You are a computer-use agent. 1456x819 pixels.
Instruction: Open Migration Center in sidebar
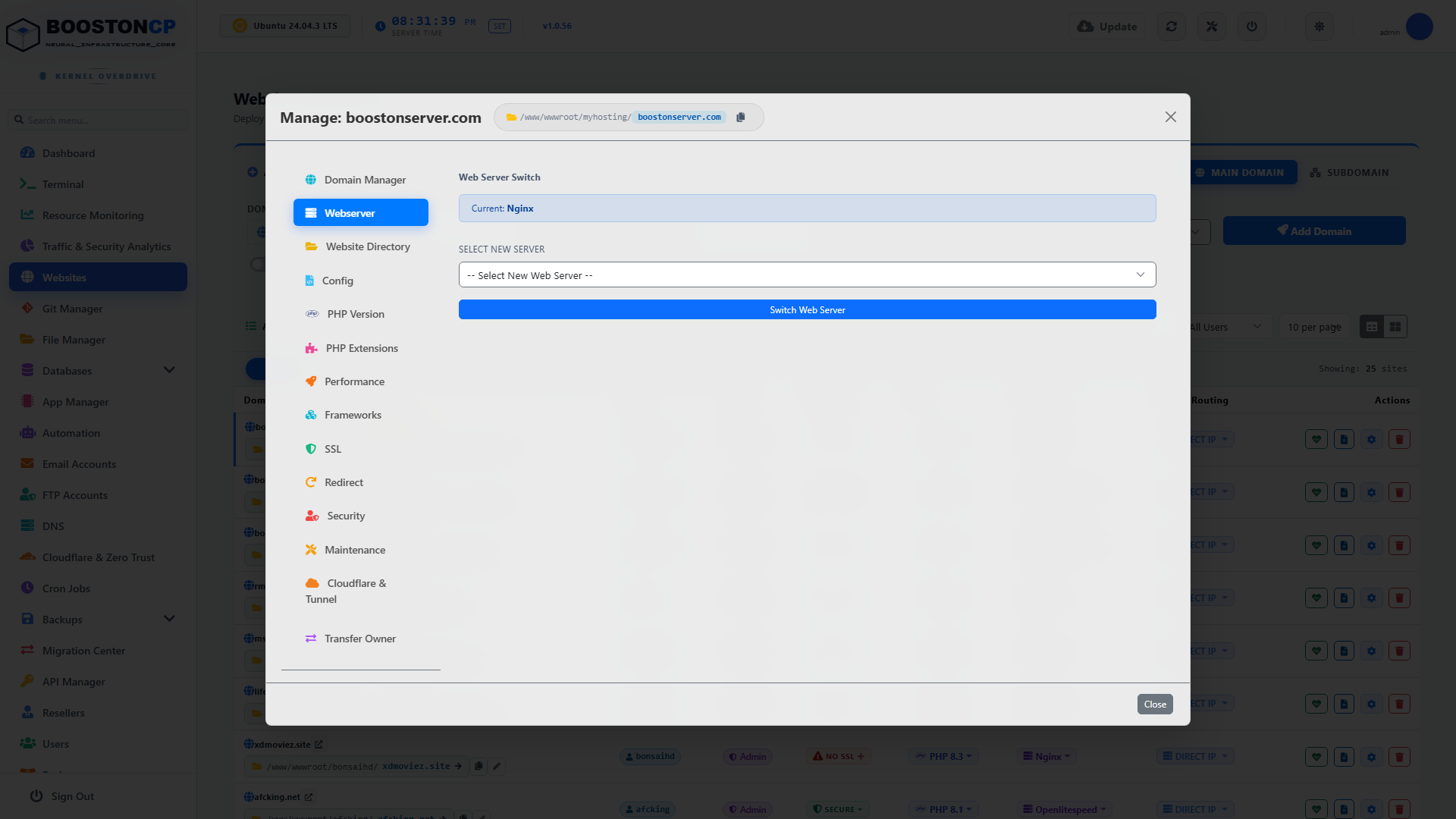click(98, 651)
